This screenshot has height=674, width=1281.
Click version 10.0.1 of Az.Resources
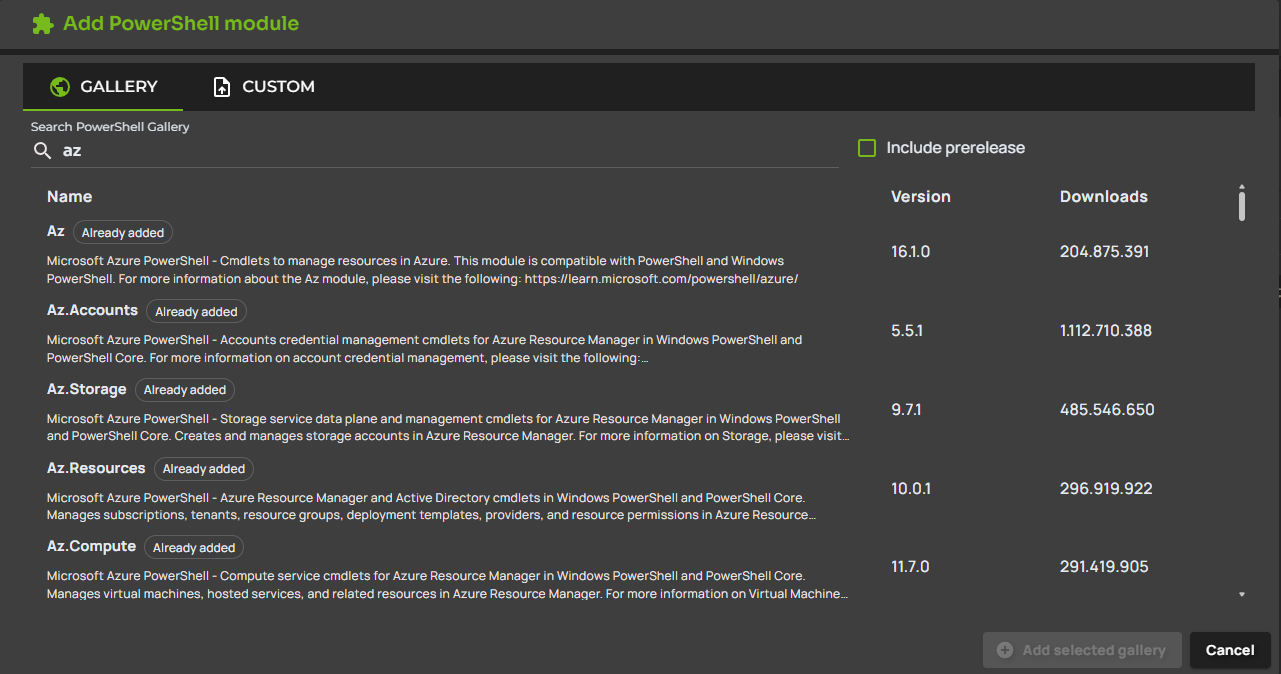click(x=910, y=488)
